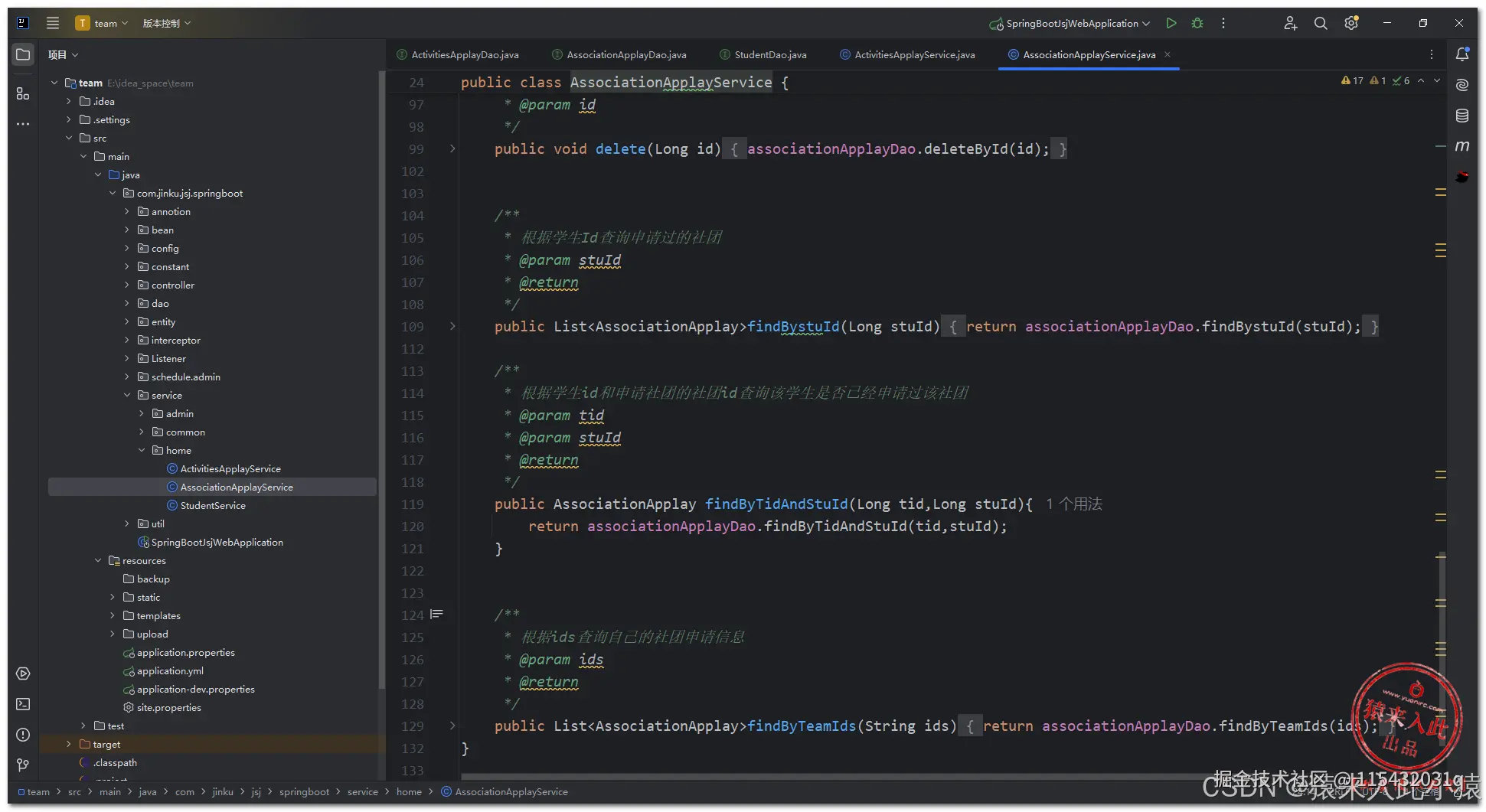
Task: Click the service breadcrumb segment
Action: 363,791
